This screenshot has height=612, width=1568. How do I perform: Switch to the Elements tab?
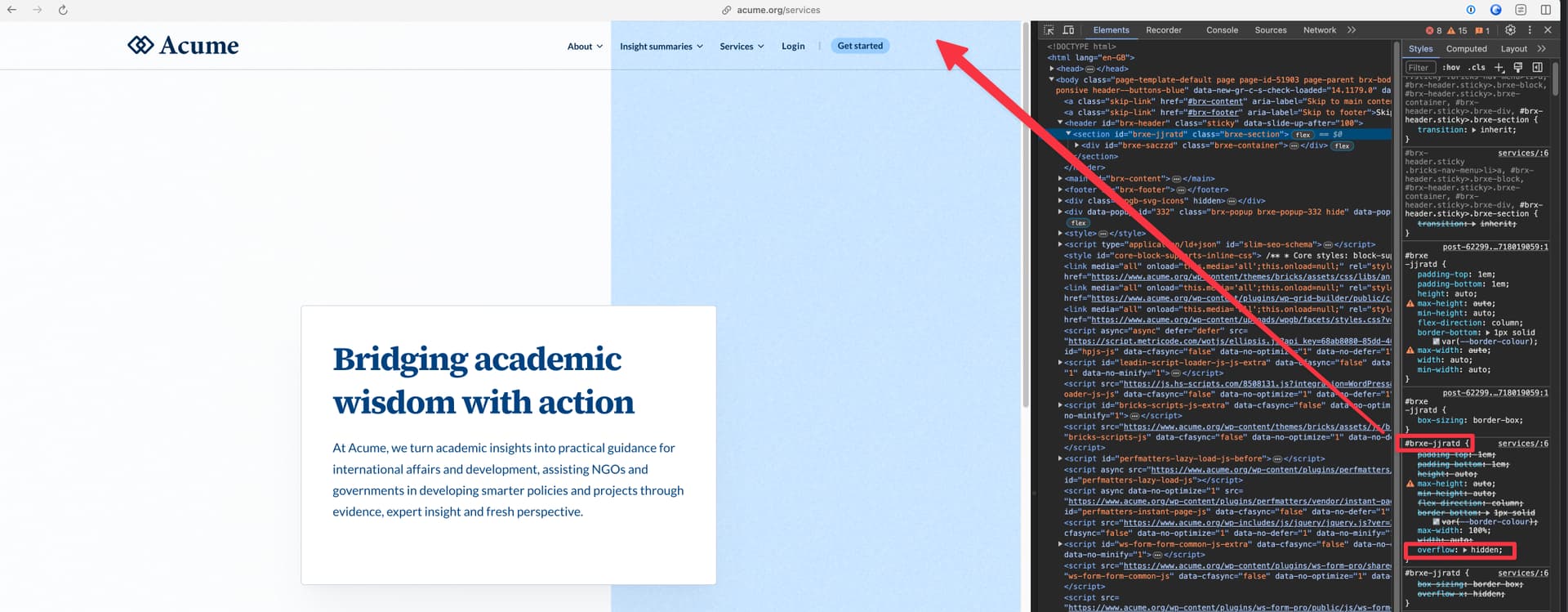[1111, 30]
